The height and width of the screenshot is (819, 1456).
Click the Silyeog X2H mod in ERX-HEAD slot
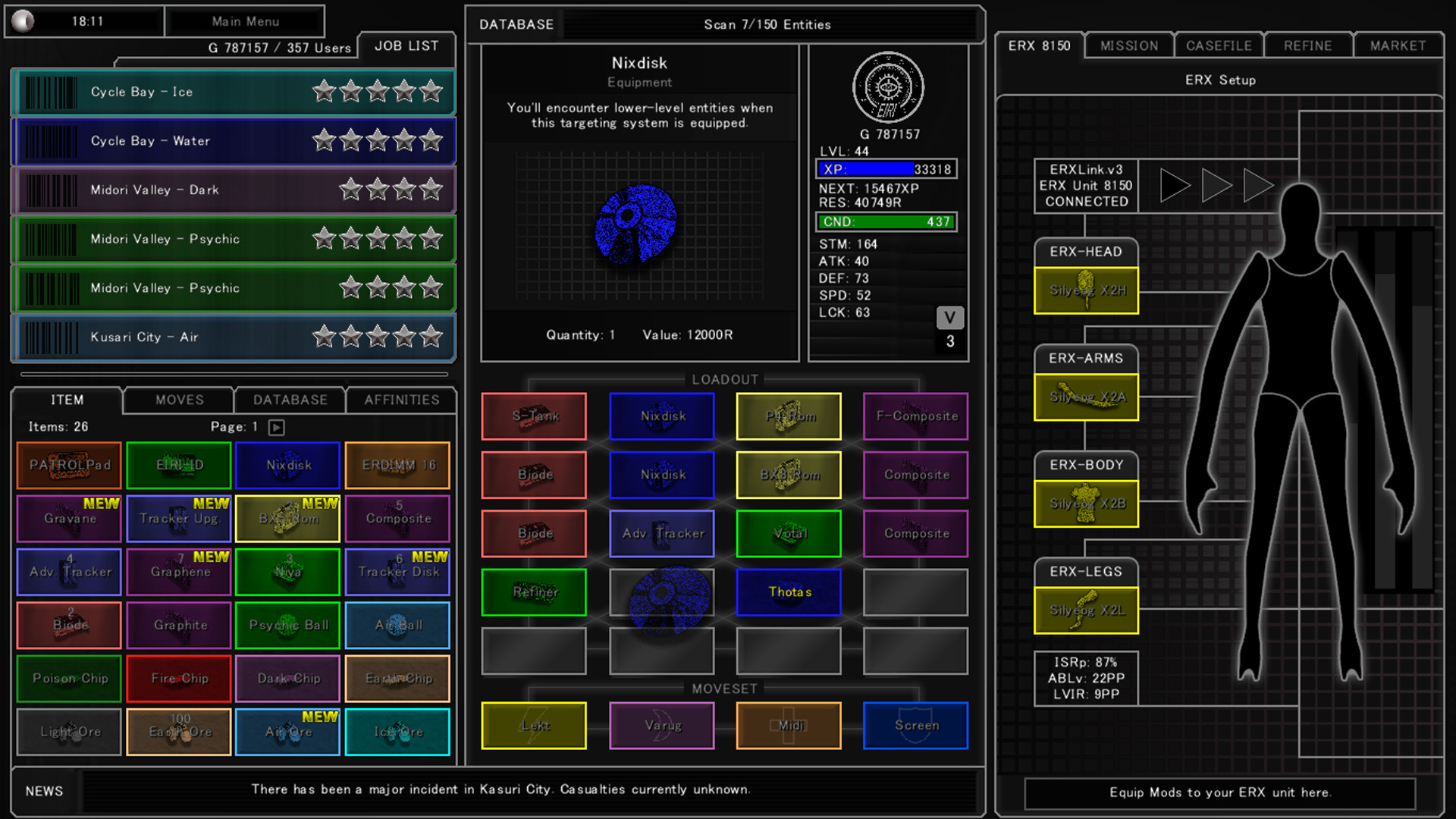(1085, 290)
